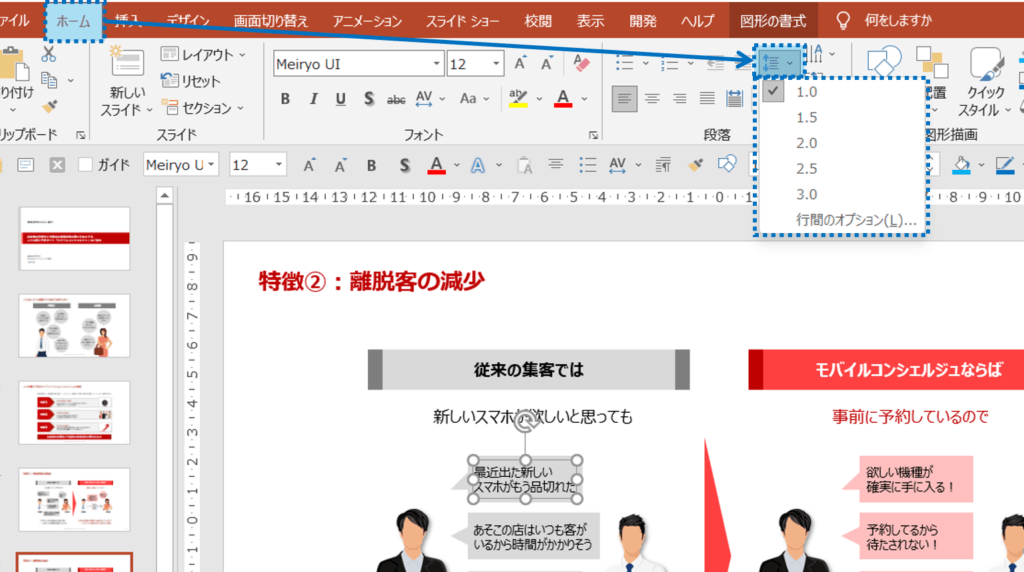Click the shape fill paint bucket icon
This screenshot has height=572, width=1024.
click(961, 165)
